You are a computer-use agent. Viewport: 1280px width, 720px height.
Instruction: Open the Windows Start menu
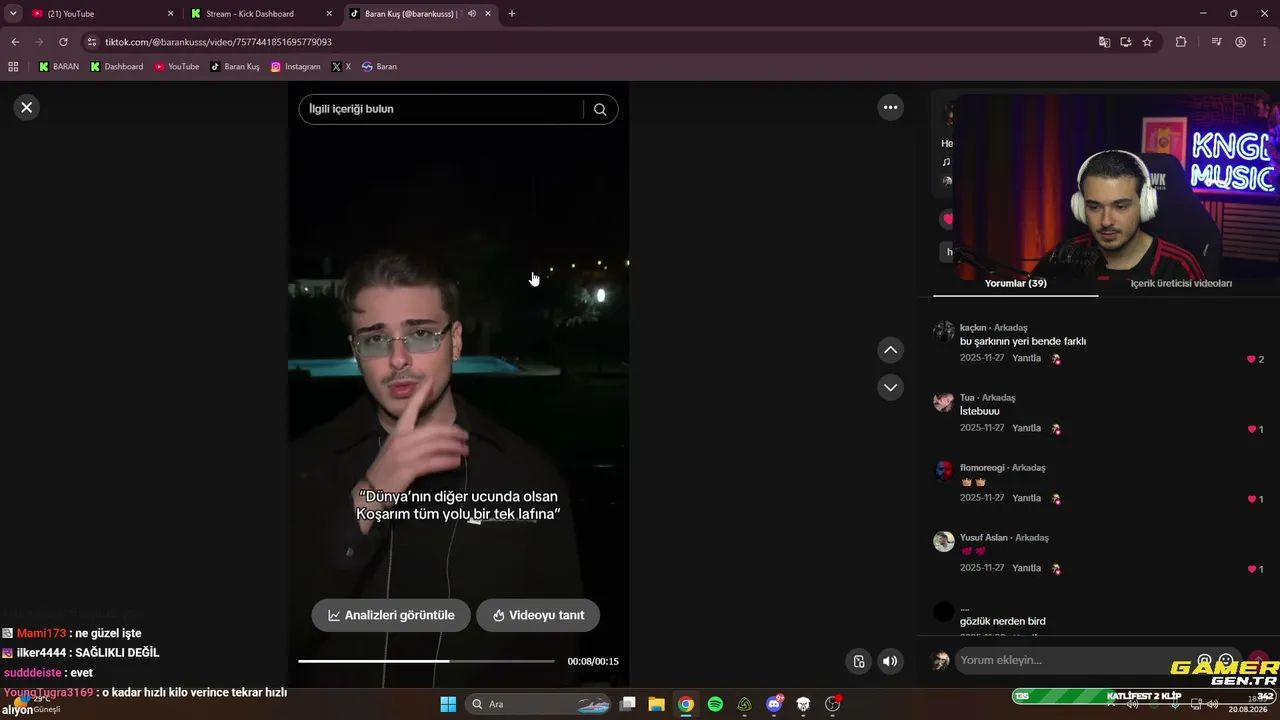(x=448, y=704)
